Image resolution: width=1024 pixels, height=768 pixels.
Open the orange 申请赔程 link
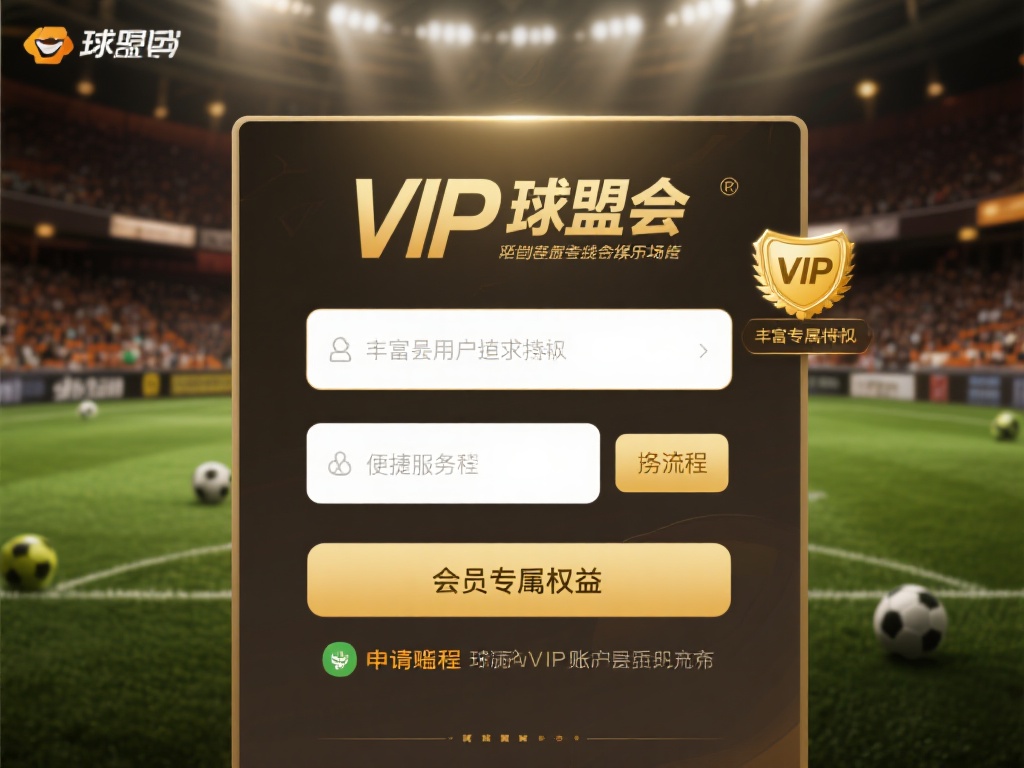pyautogui.click(x=413, y=660)
